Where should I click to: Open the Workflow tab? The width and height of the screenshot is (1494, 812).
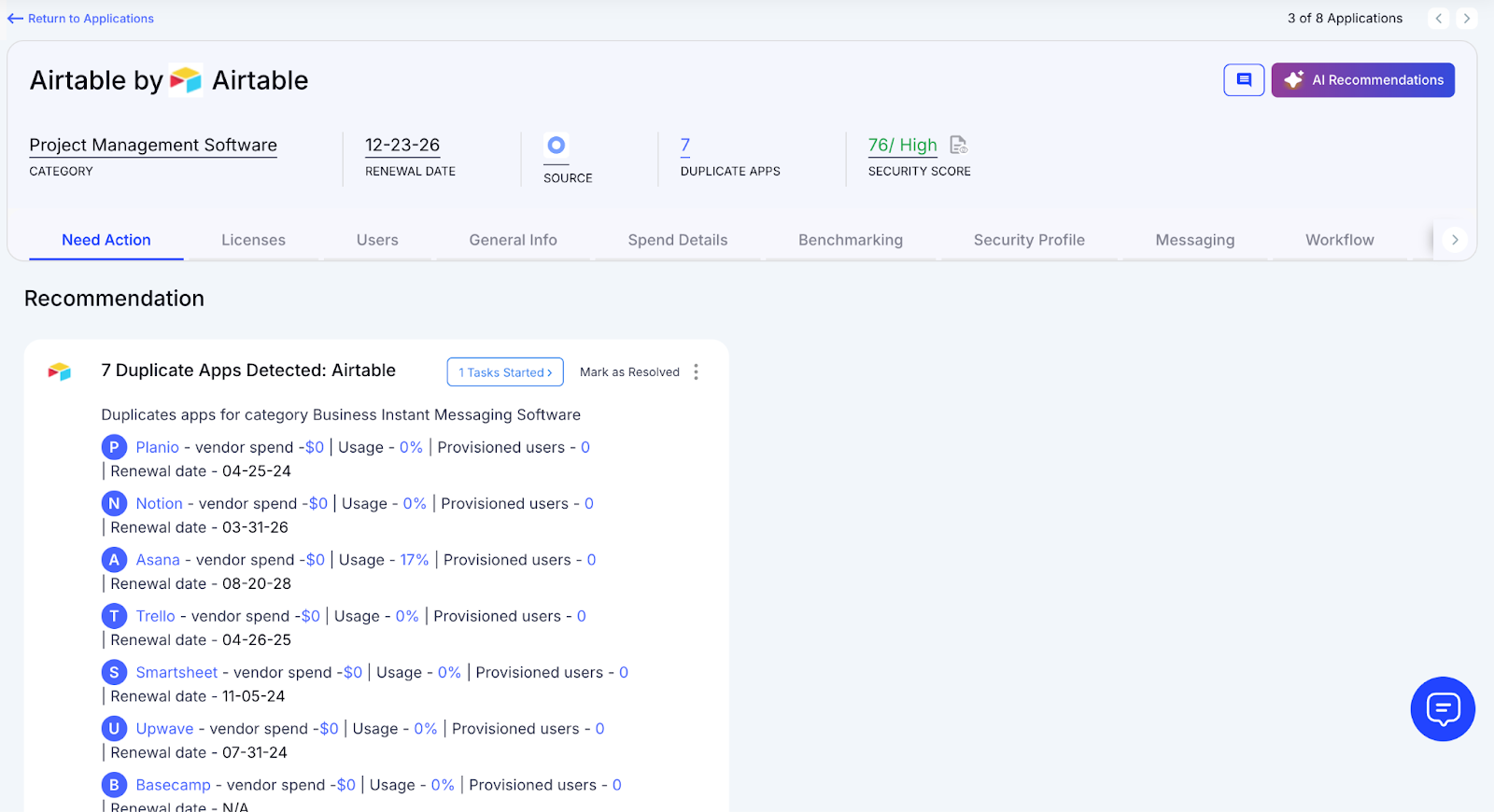(1340, 240)
